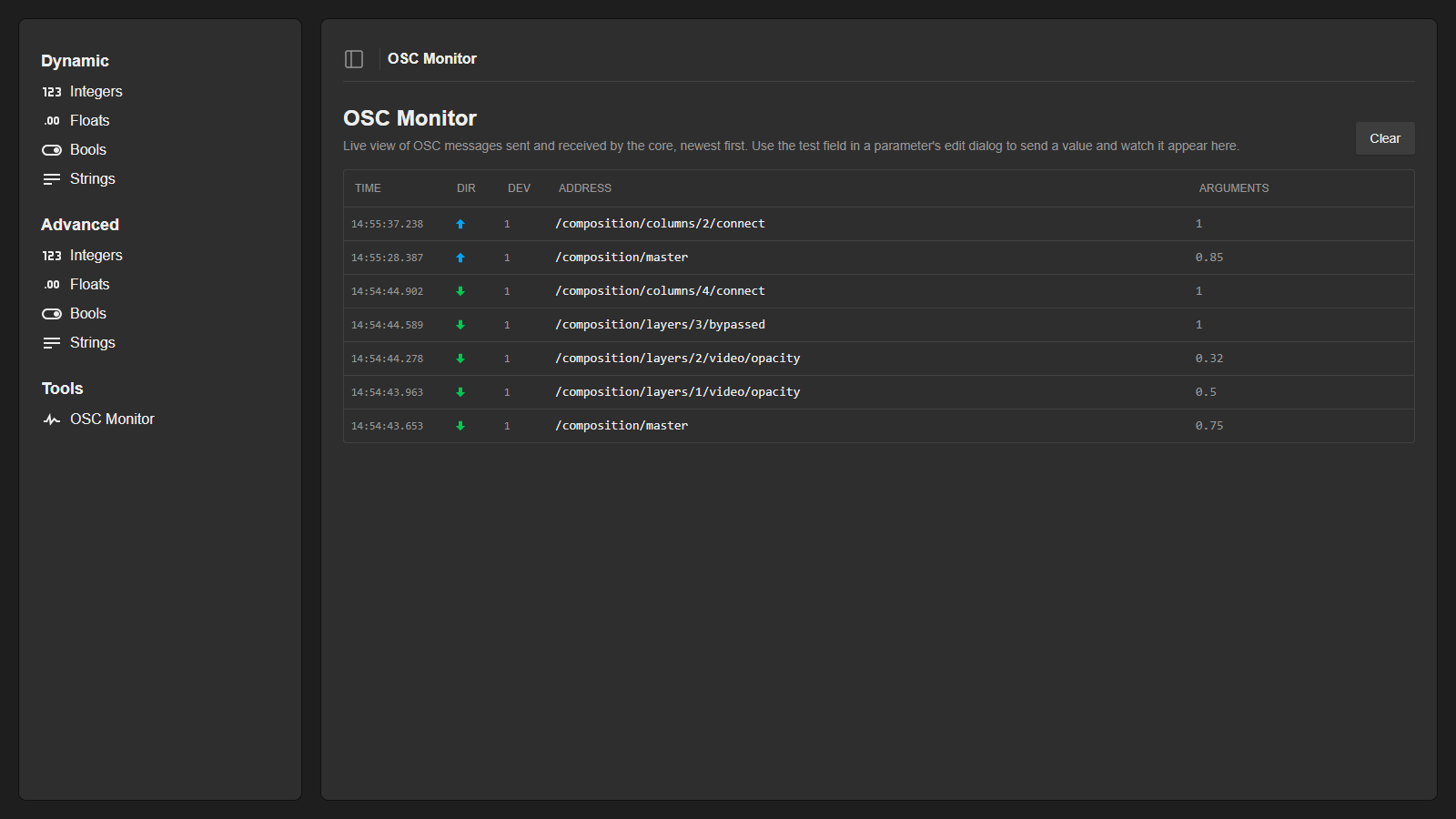Click the 123 icon beside Advanced Integers
The width and height of the screenshot is (1456, 819).
click(x=52, y=256)
